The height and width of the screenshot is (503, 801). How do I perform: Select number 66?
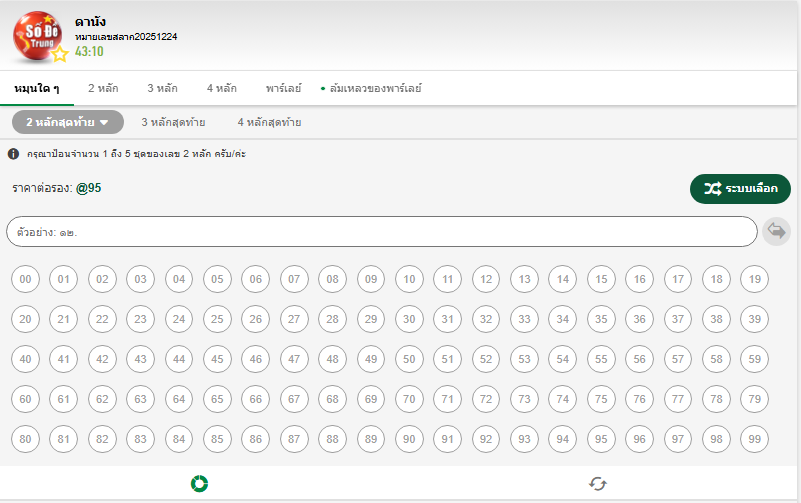tap(255, 399)
